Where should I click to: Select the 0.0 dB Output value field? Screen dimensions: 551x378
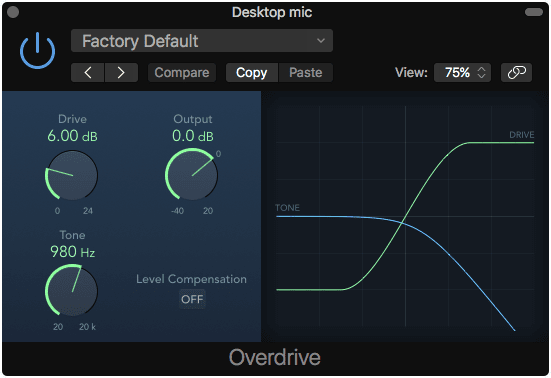(x=193, y=136)
